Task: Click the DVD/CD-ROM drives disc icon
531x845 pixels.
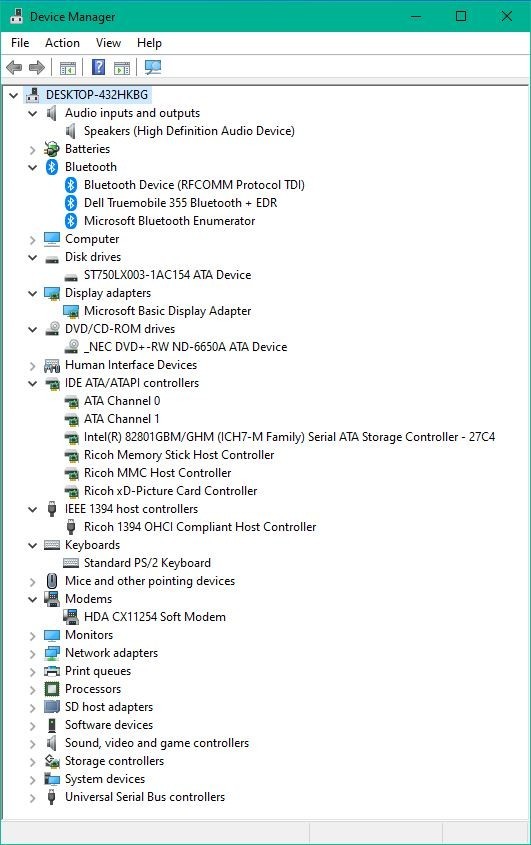Action: 52,329
